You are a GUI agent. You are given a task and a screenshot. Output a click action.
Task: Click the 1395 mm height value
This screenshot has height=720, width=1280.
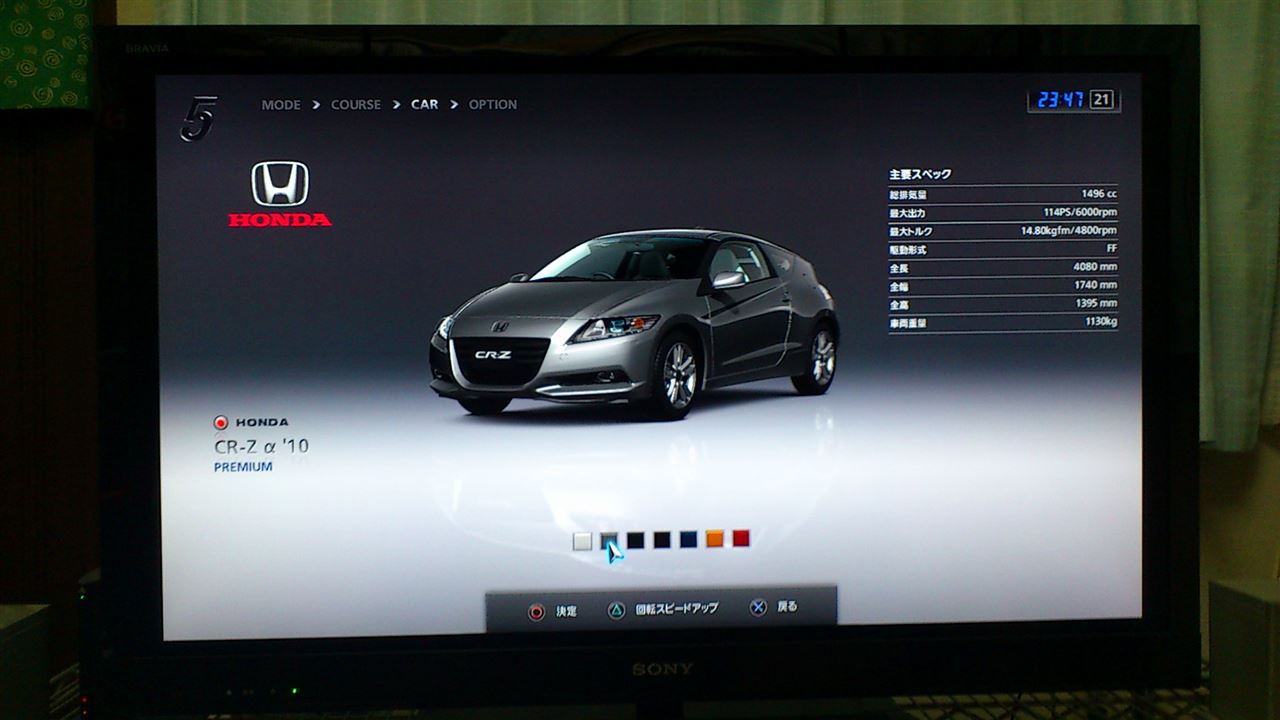[x=1095, y=303]
